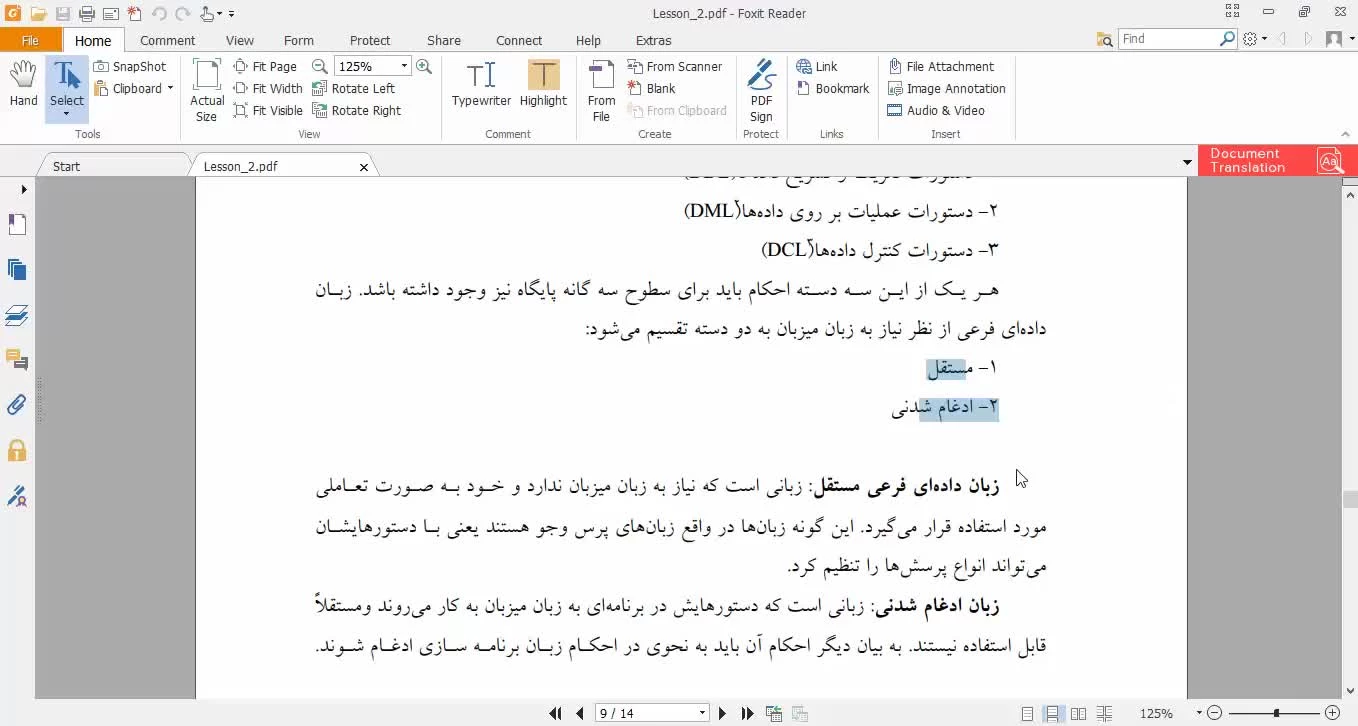
Task: Zoom out using the magnifier minus icon
Action: tap(320, 66)
